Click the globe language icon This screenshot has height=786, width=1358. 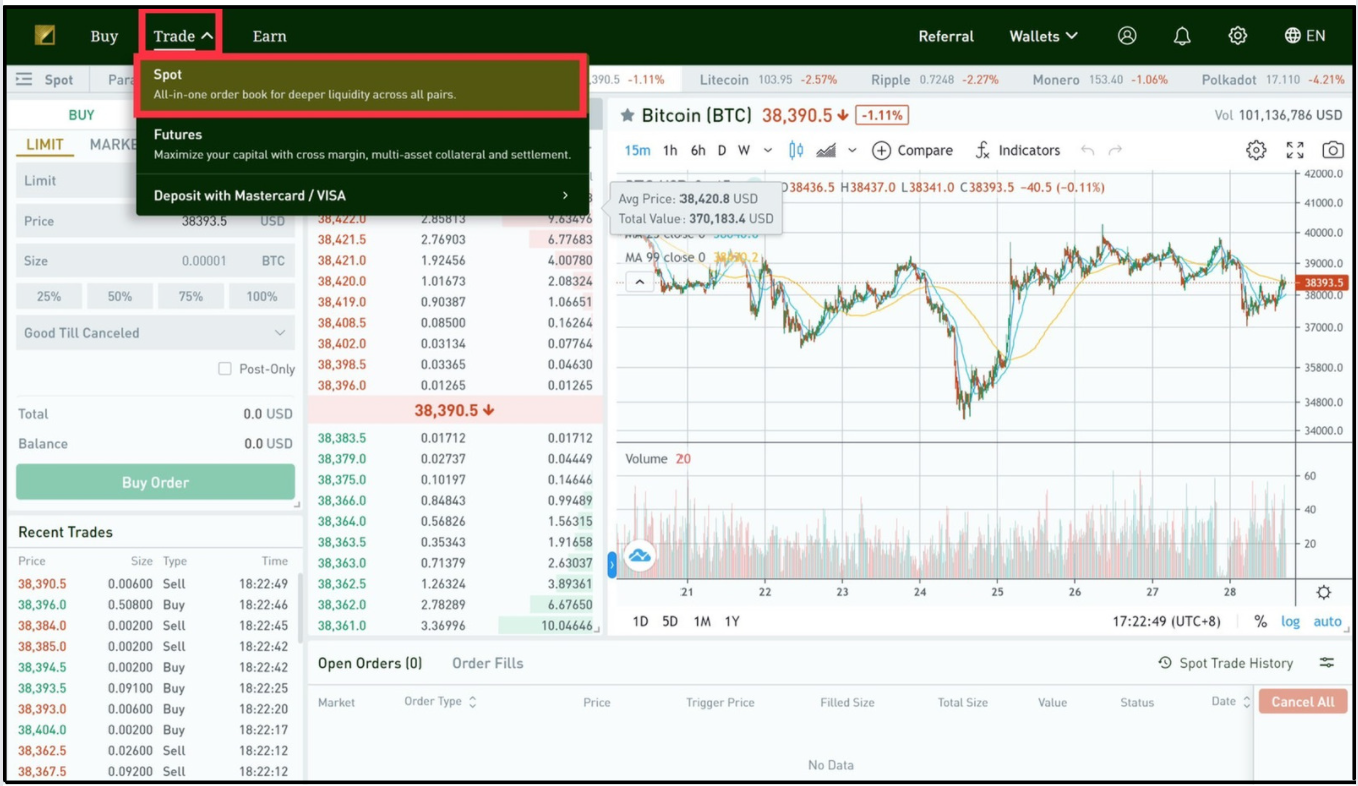click(x=1293, y=36)
